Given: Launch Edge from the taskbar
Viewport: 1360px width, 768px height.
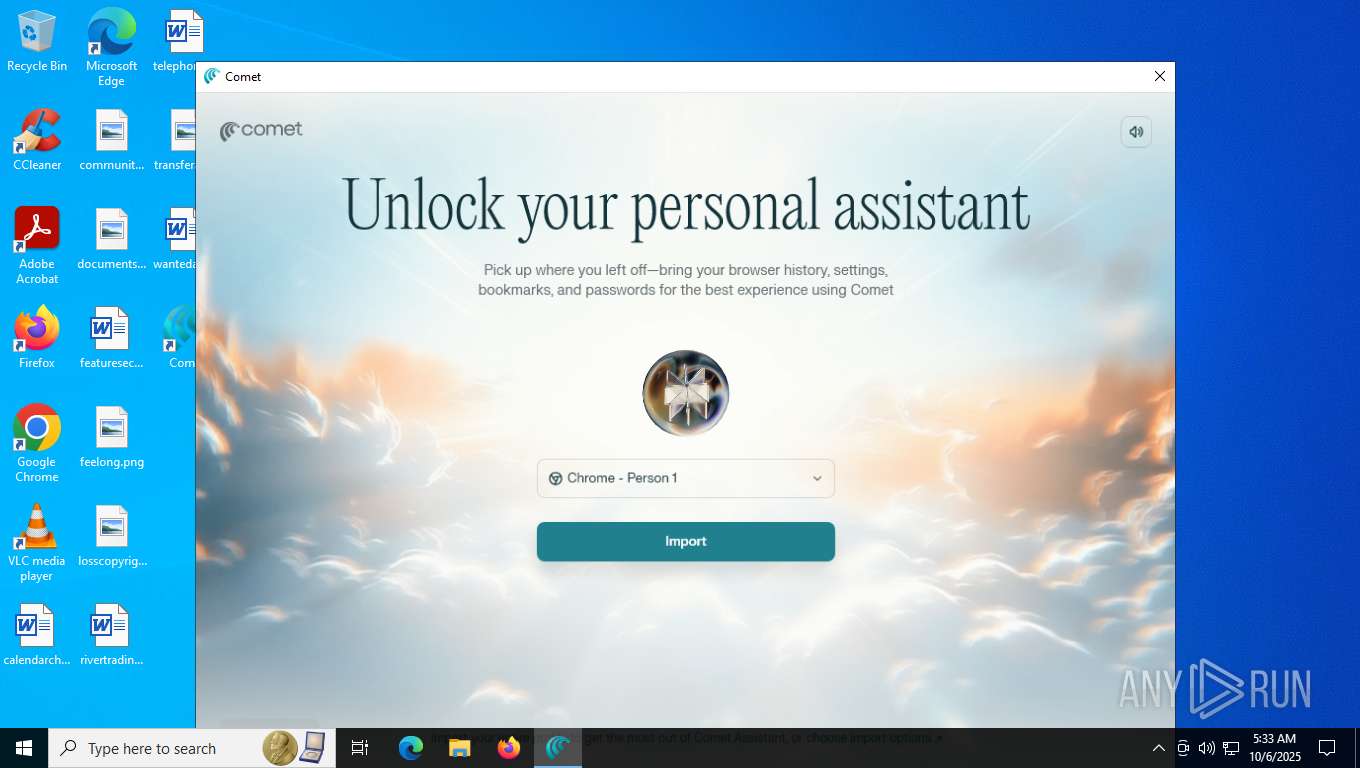Looking at the screenshot, I should pos(411,748).
